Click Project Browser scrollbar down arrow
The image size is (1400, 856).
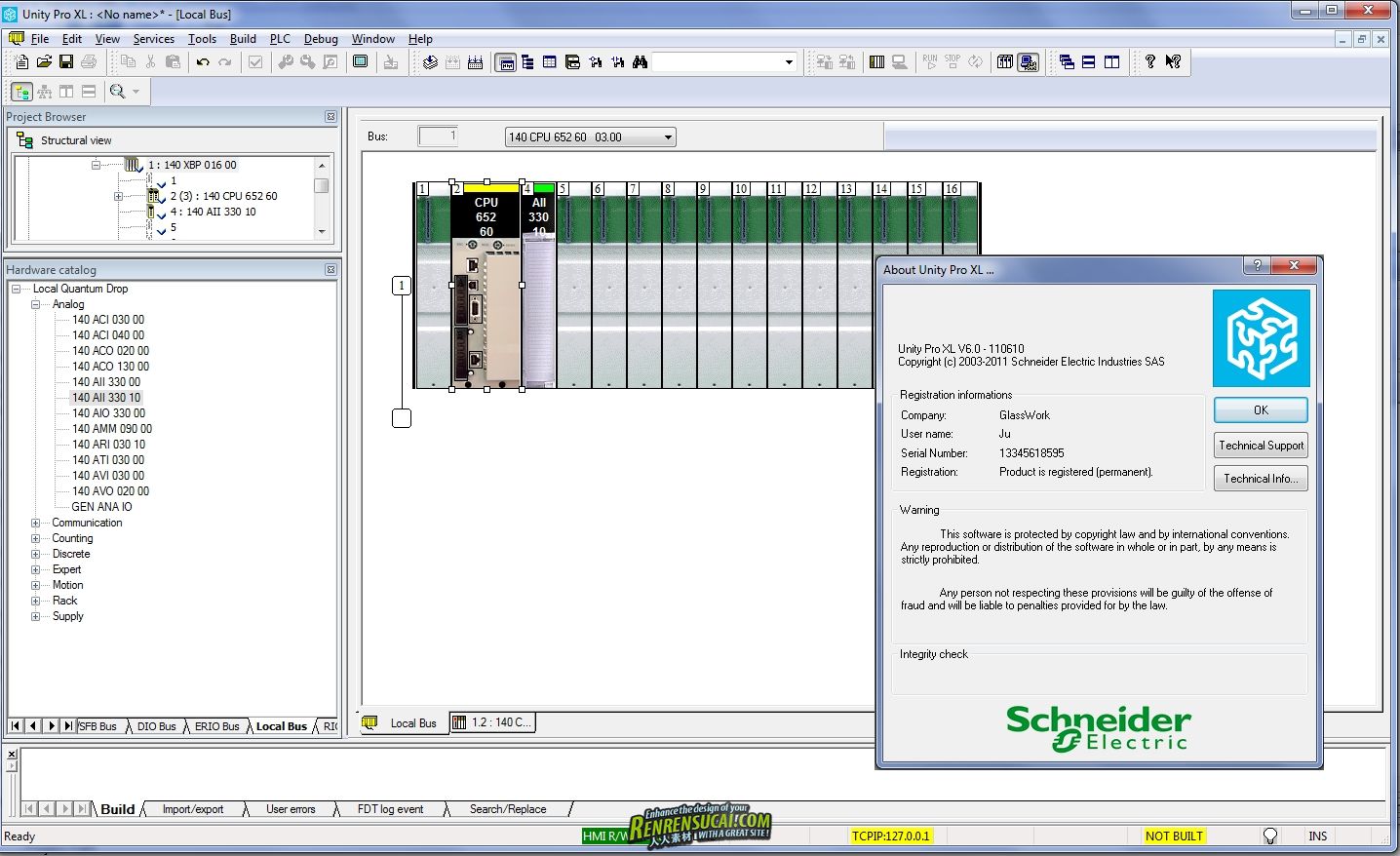coord(322,232)
